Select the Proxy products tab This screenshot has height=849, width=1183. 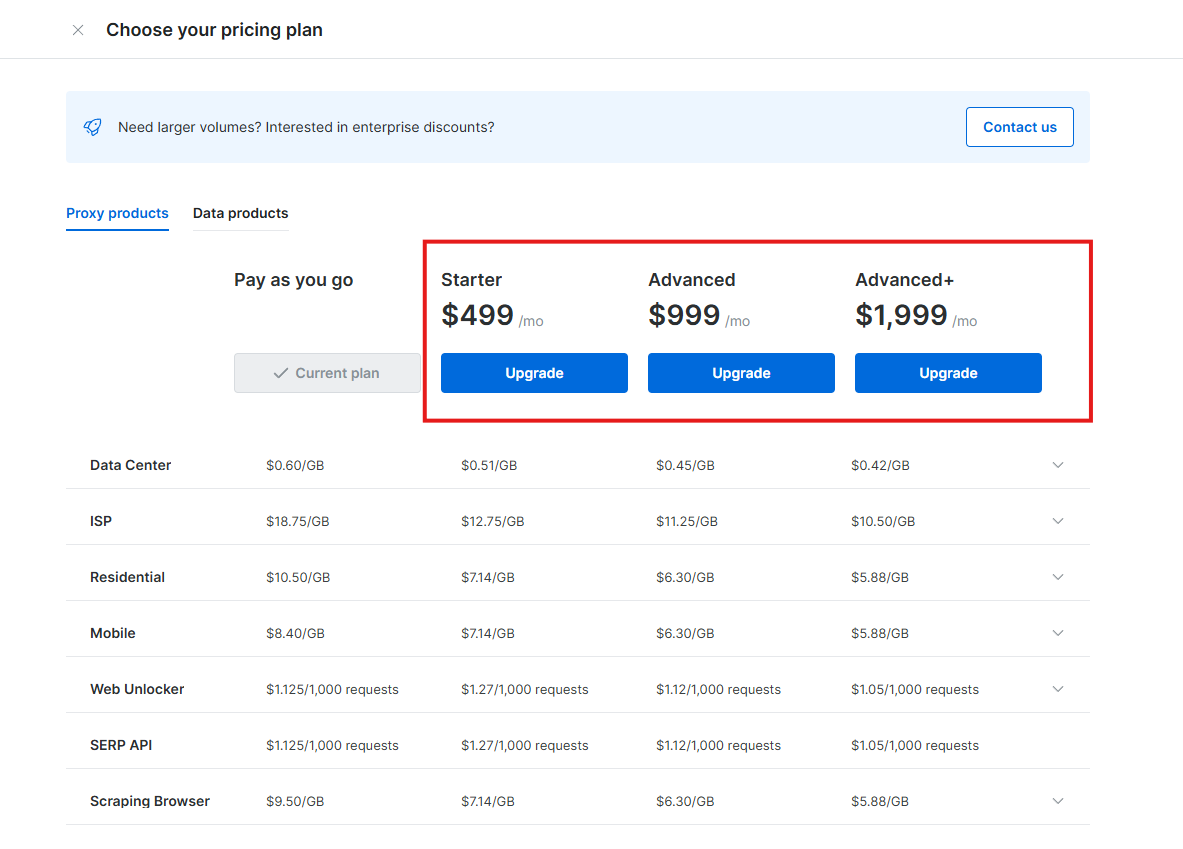(117, 213)
